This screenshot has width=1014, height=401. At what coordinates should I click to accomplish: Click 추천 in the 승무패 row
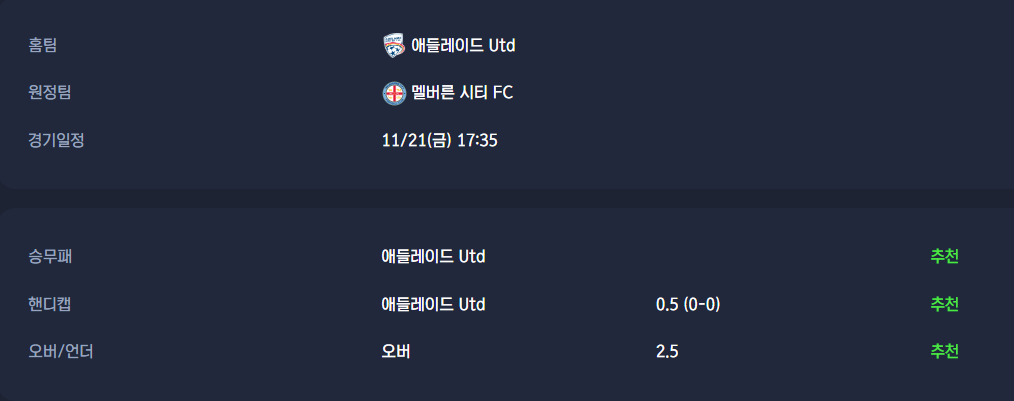[944, 256]
